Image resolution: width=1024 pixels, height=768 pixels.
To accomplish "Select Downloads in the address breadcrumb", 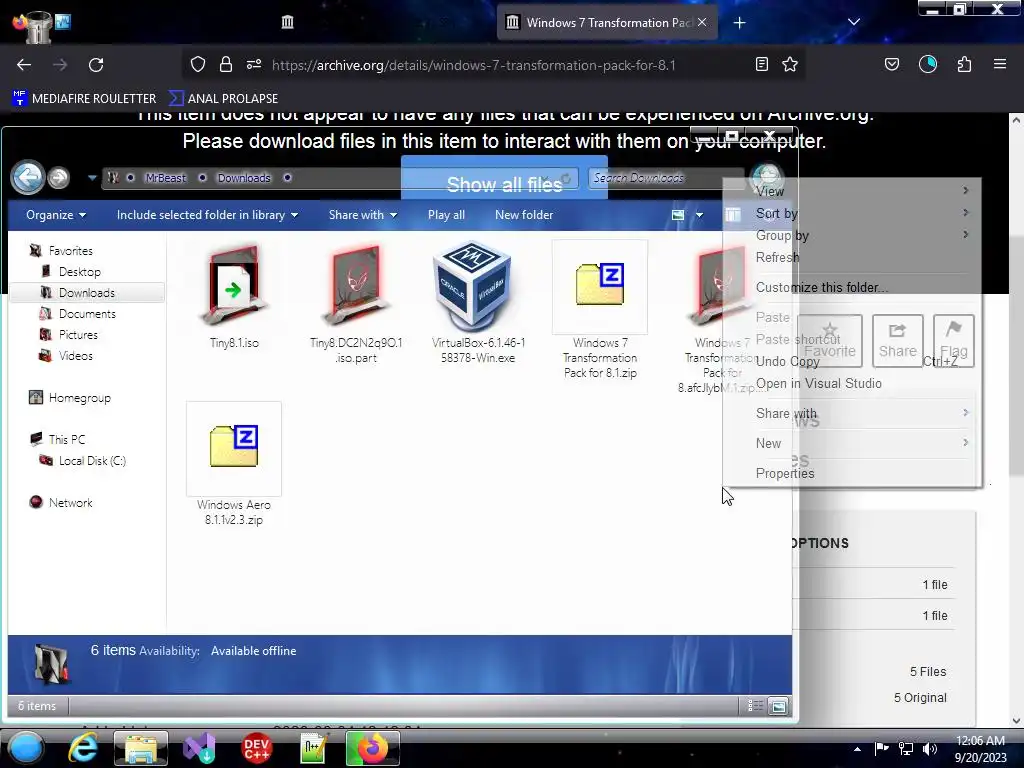I will (x=244, y=178).
